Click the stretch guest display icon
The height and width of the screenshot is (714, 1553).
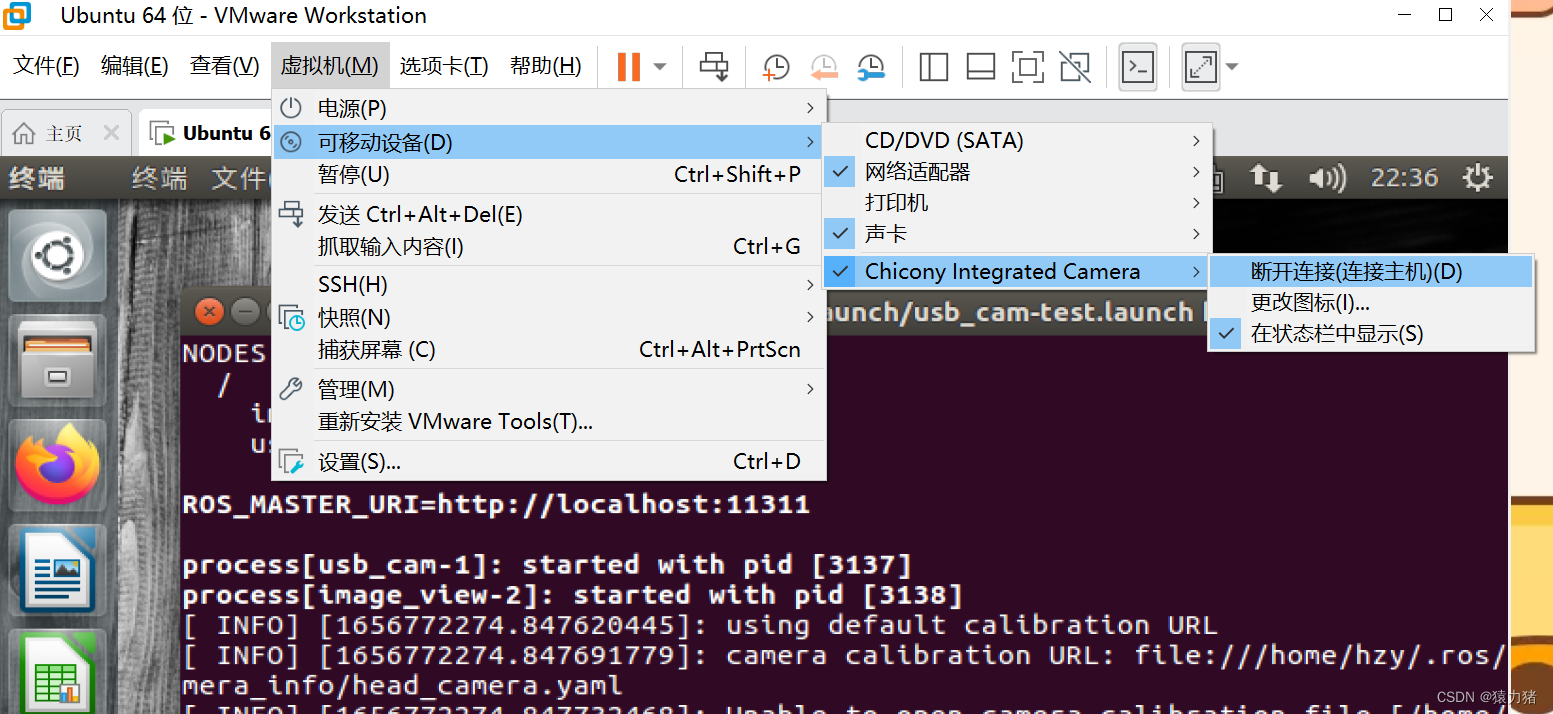tap(1200, 67)
